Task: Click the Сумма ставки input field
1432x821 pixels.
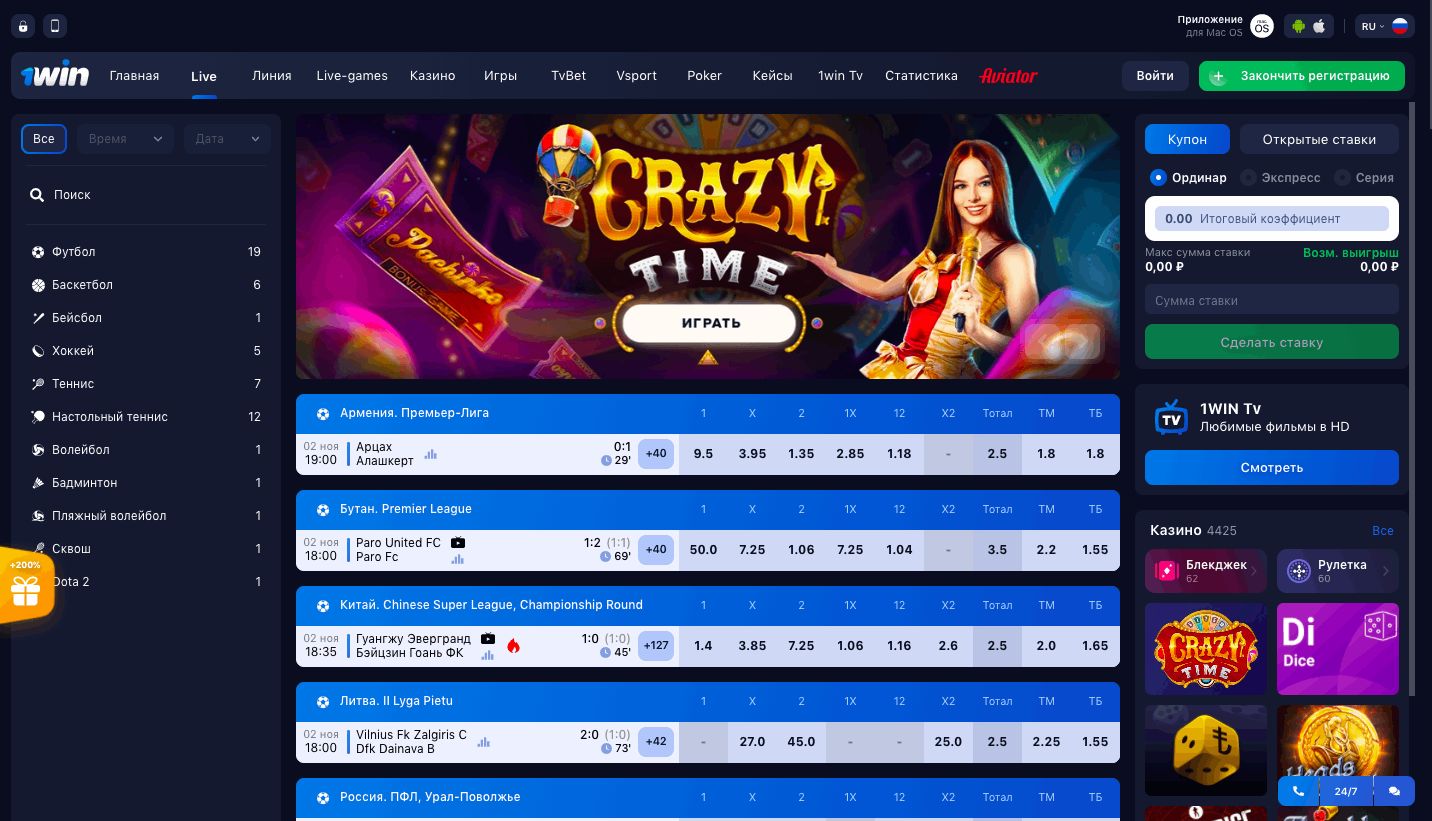Action: click(x=1272, y=300)
